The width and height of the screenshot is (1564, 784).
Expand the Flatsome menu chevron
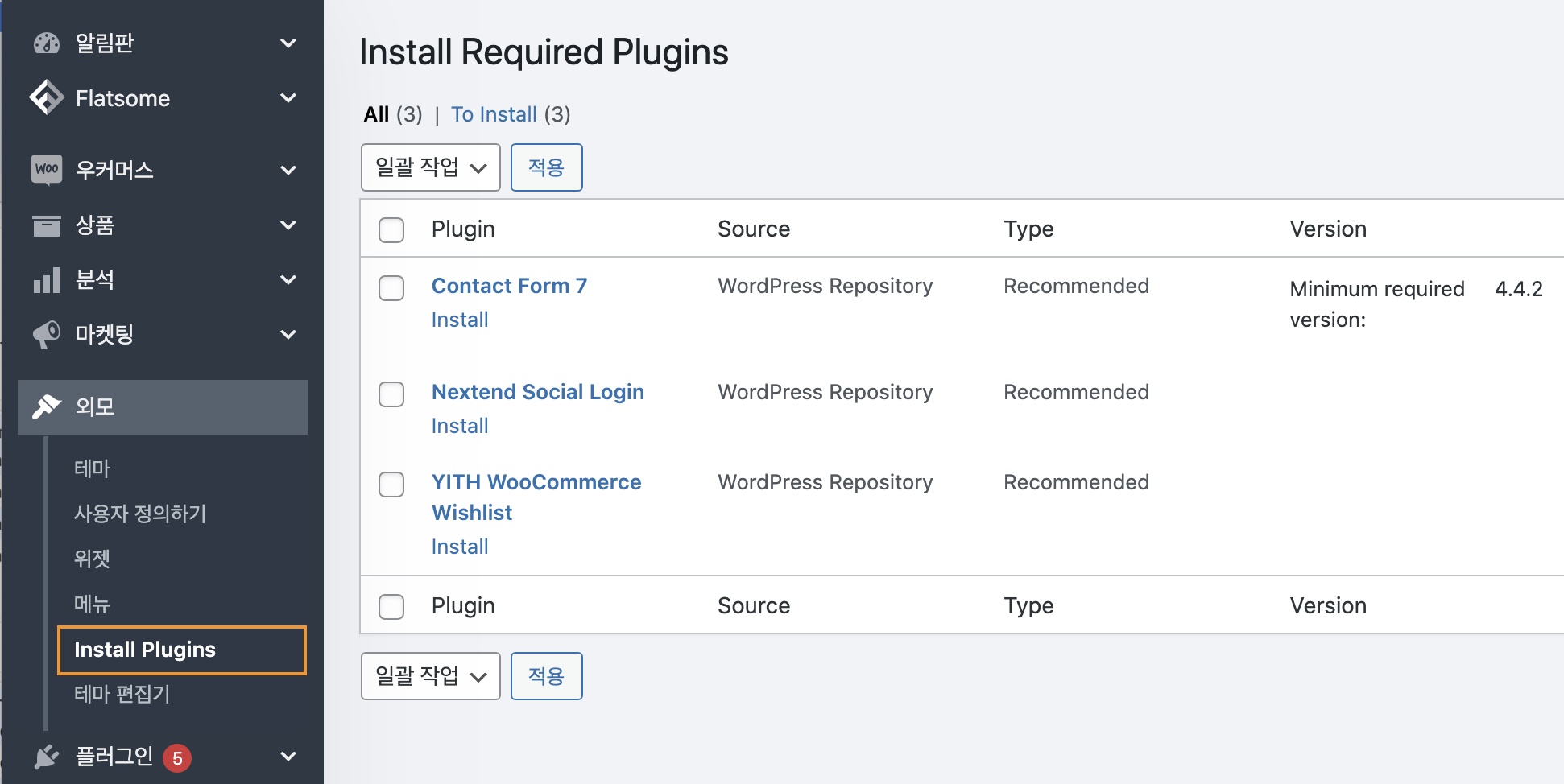point(288,98)
